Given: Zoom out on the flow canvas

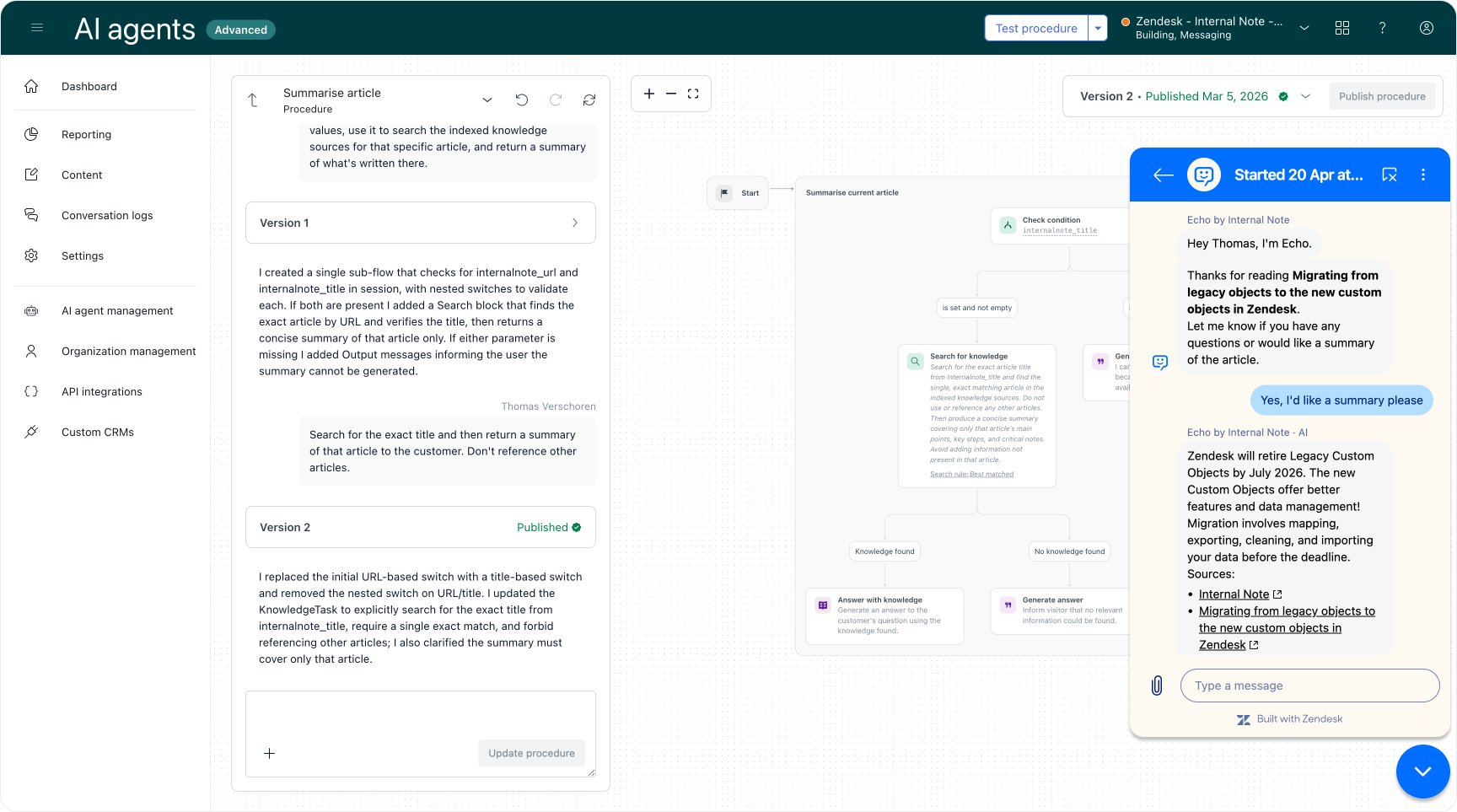Looking at the screenshot, I should pyautogui.click(x=671, y=94).
